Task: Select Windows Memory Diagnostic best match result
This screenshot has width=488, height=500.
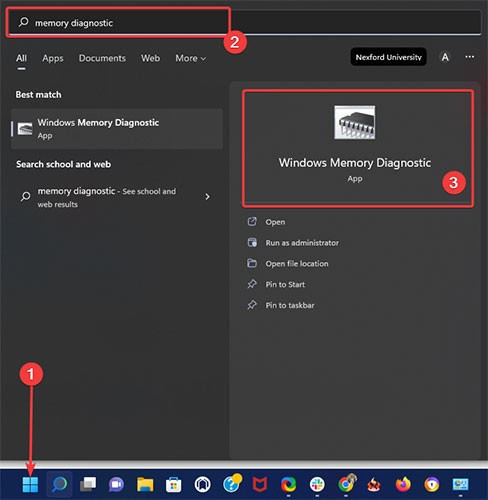Action: [117, 129]
